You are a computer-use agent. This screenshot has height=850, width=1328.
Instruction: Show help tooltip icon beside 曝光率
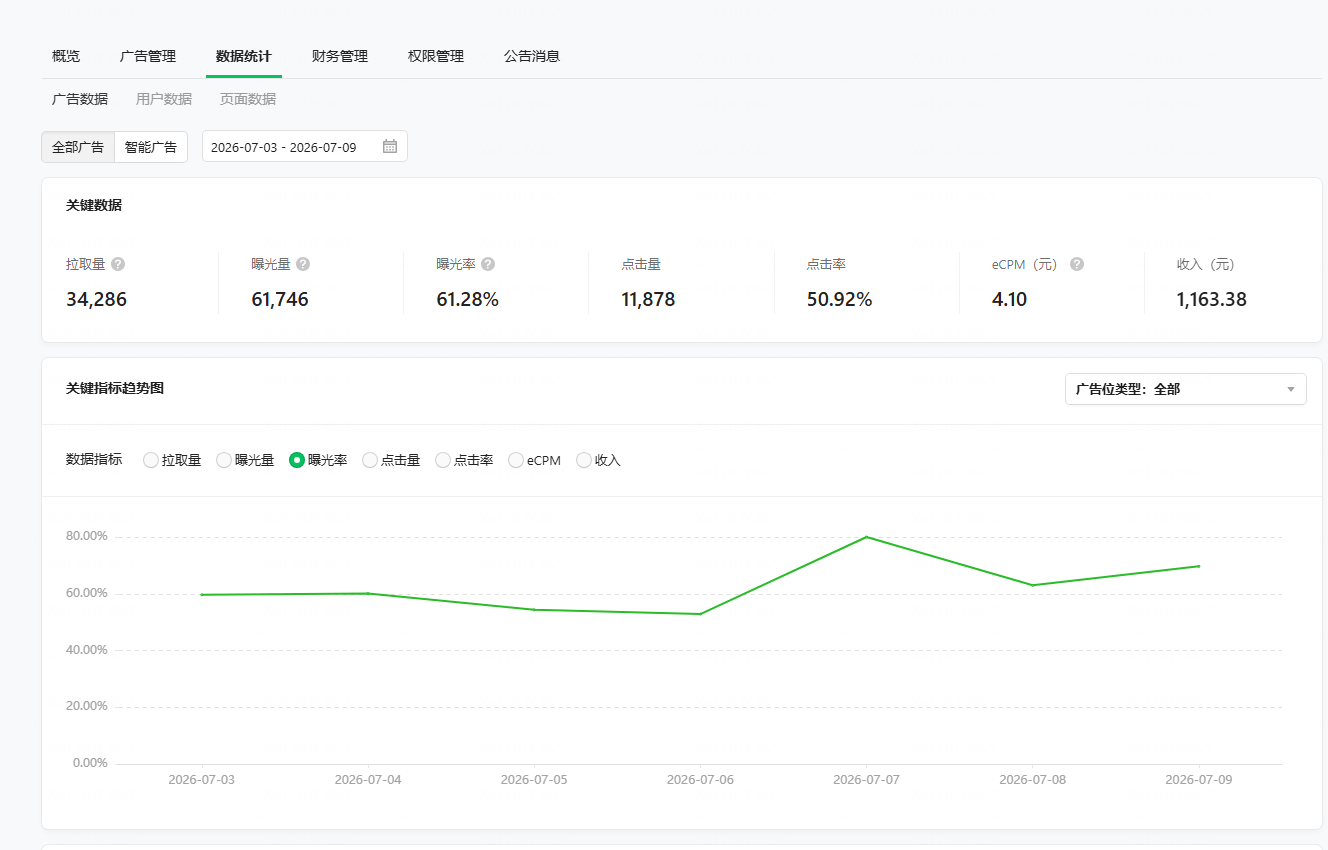point(488,264)
